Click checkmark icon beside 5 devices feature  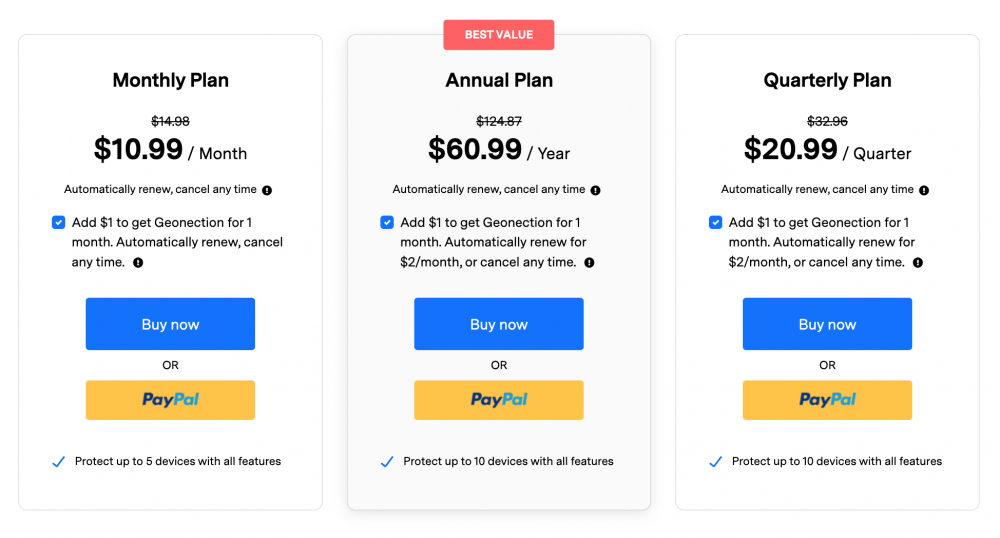tap(58, 462)
